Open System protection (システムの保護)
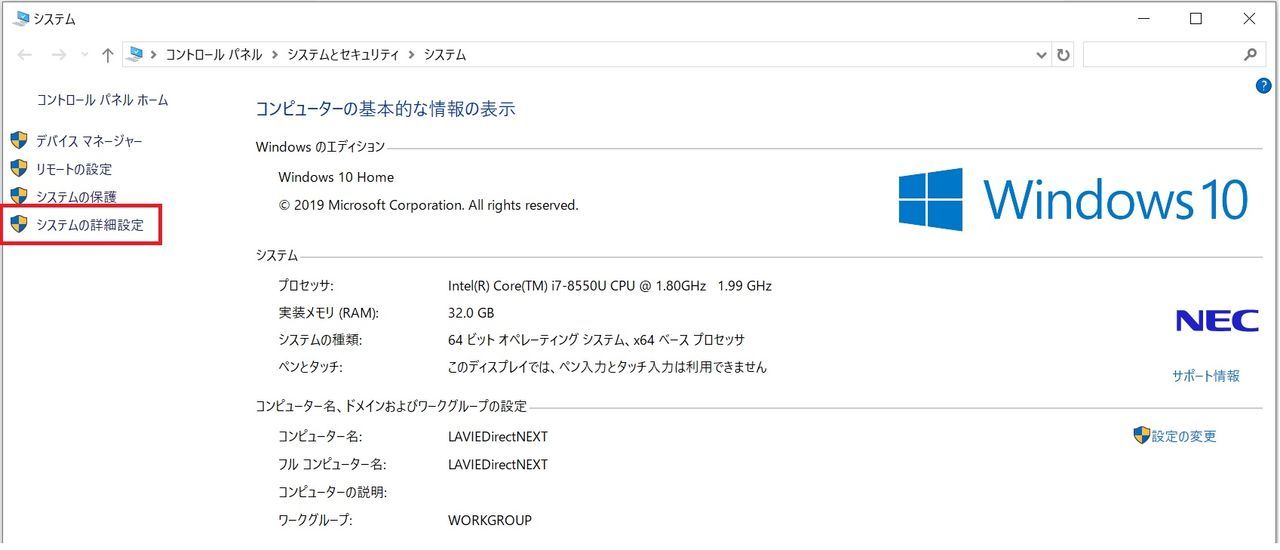 76,197
